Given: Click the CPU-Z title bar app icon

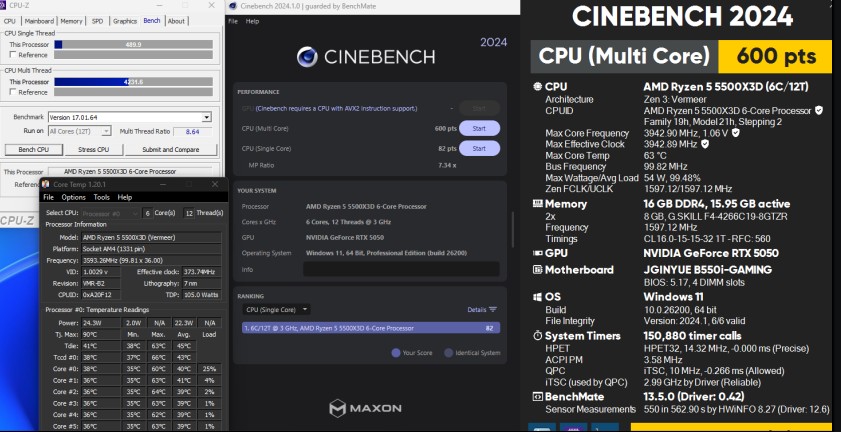Looking at the screenshot, I should 4,5.
